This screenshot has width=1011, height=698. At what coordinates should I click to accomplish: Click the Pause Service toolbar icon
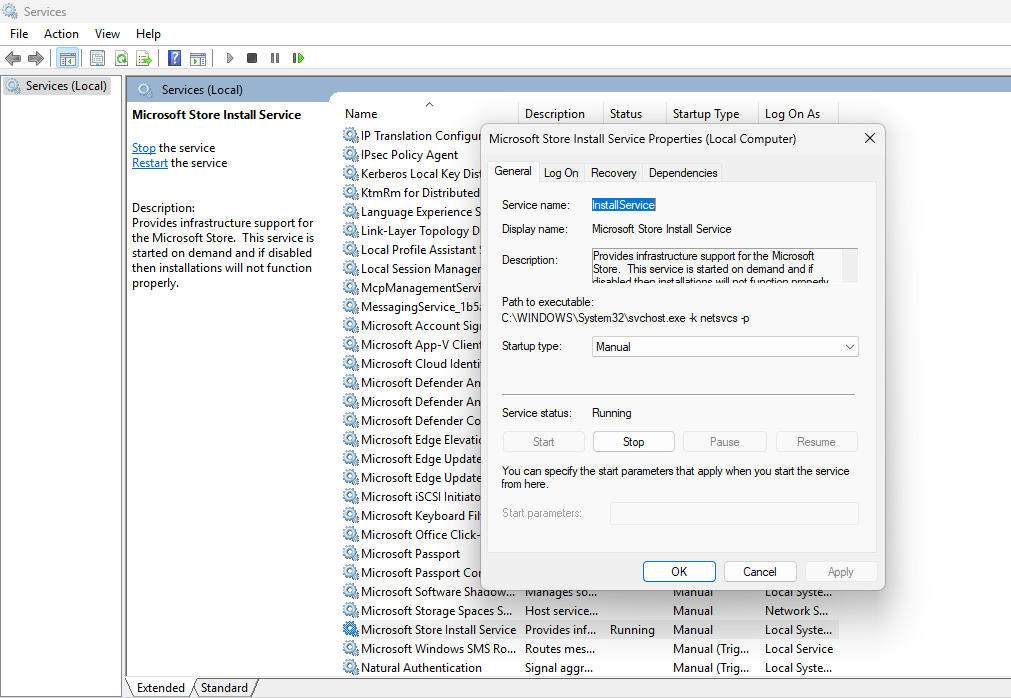pos(275,59)
